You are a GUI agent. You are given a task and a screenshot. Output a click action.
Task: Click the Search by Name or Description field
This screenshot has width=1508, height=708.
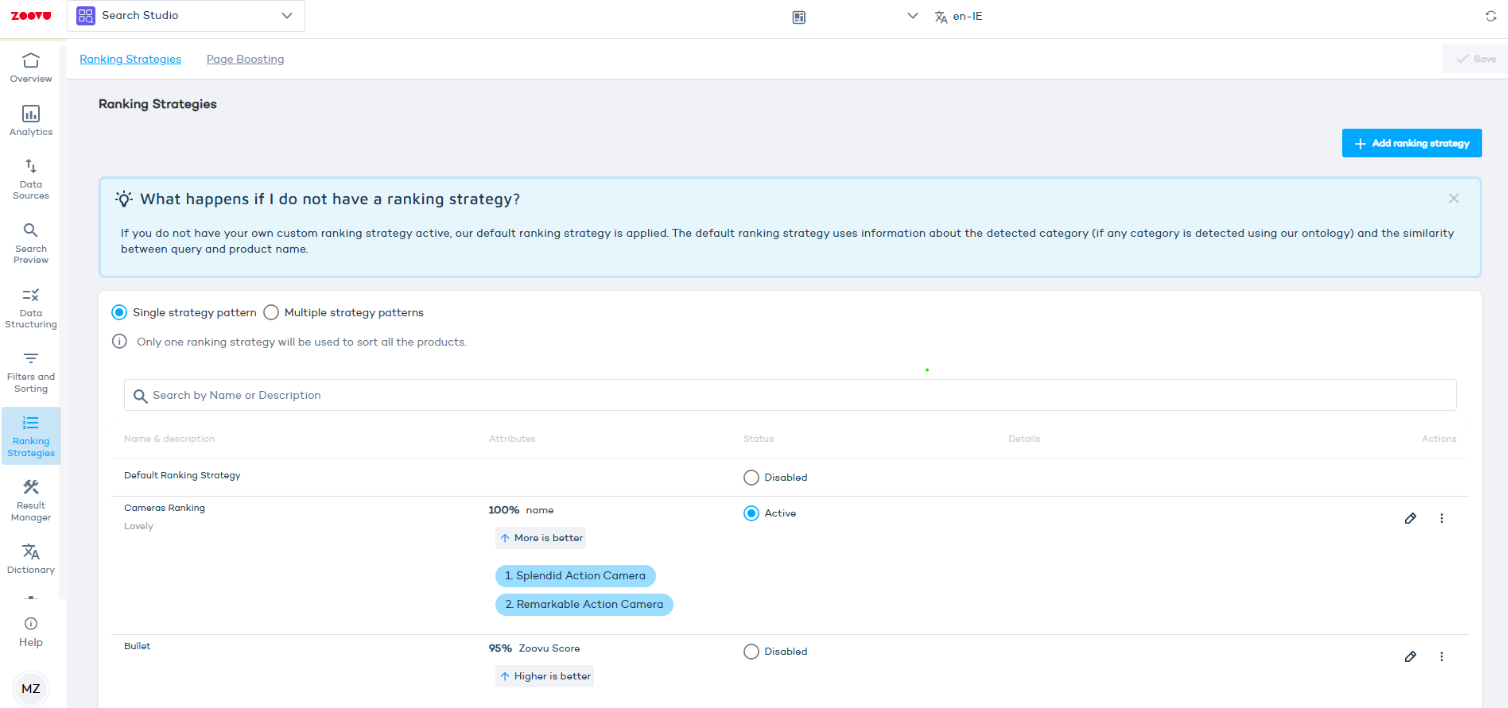point(790,395)
